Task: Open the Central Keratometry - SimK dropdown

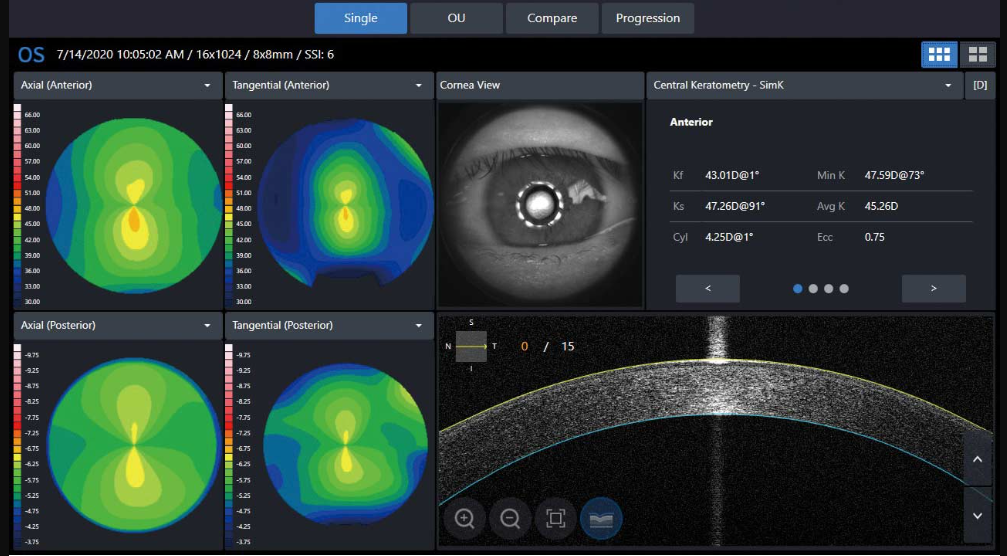Action: point(803,85)
